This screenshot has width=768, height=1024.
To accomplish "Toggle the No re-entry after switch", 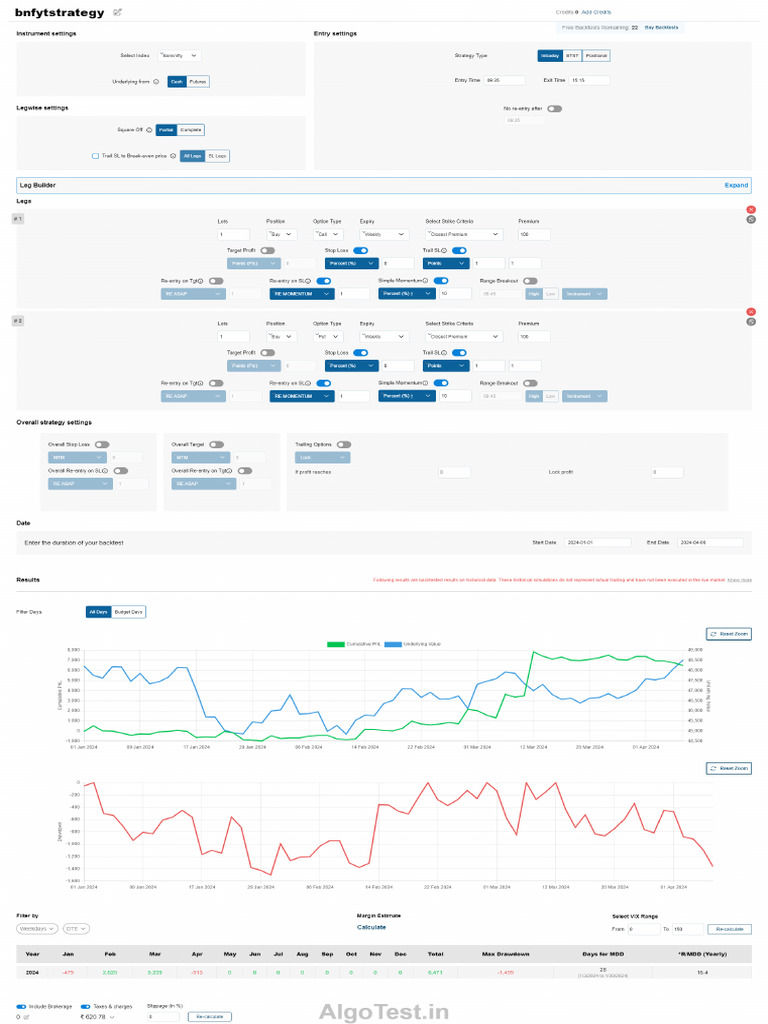I will pyautogui.click(x=554, y=109).
